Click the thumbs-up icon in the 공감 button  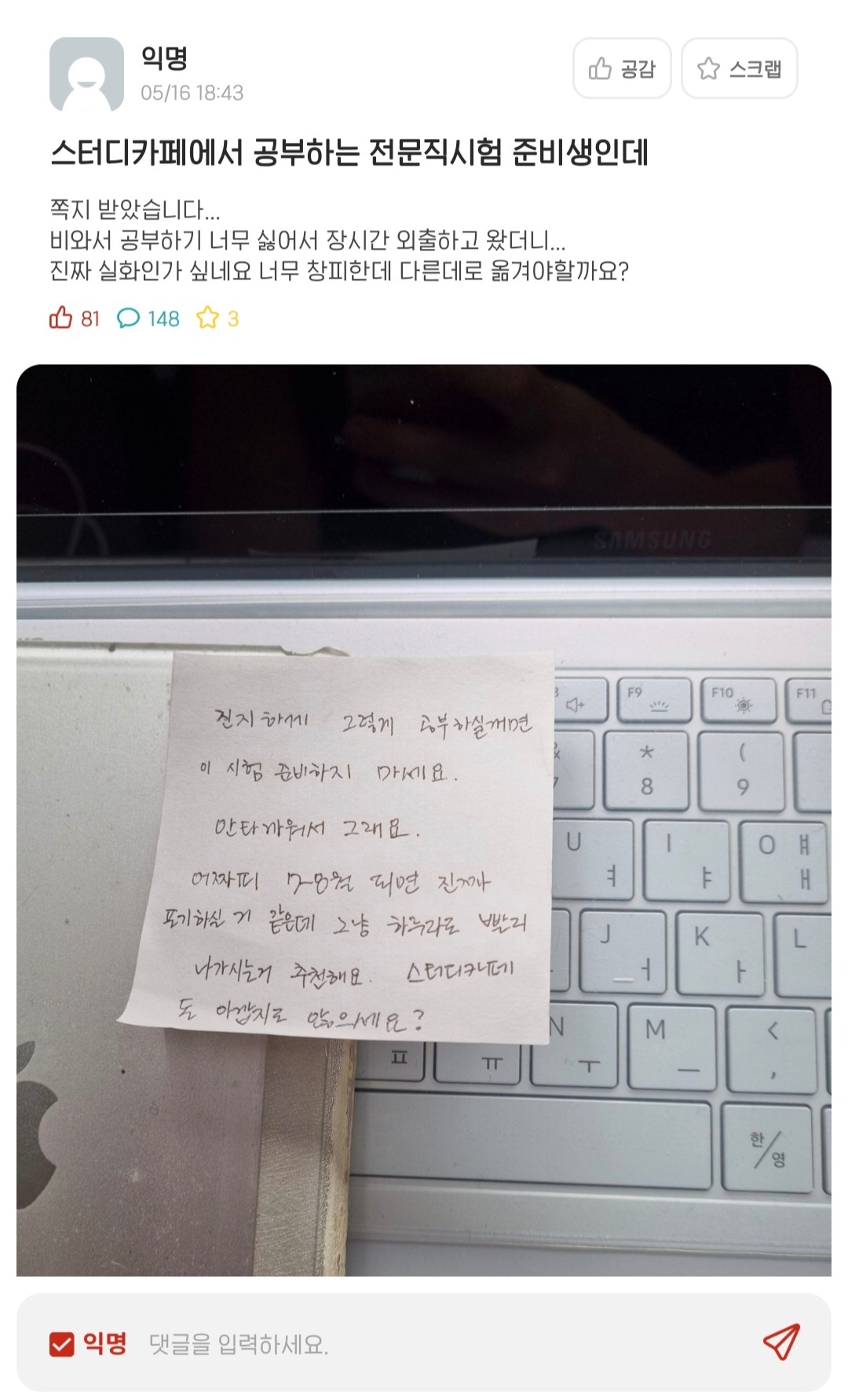click(x=600, y=69)
